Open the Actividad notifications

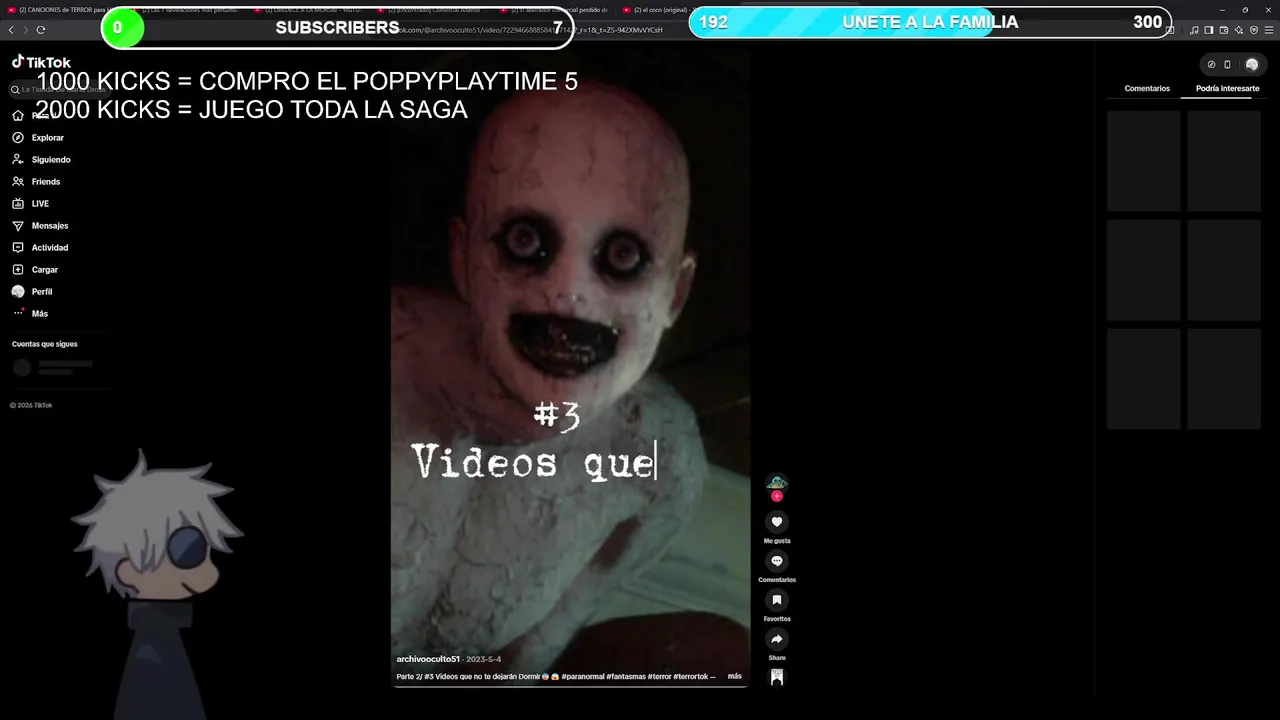40,248
